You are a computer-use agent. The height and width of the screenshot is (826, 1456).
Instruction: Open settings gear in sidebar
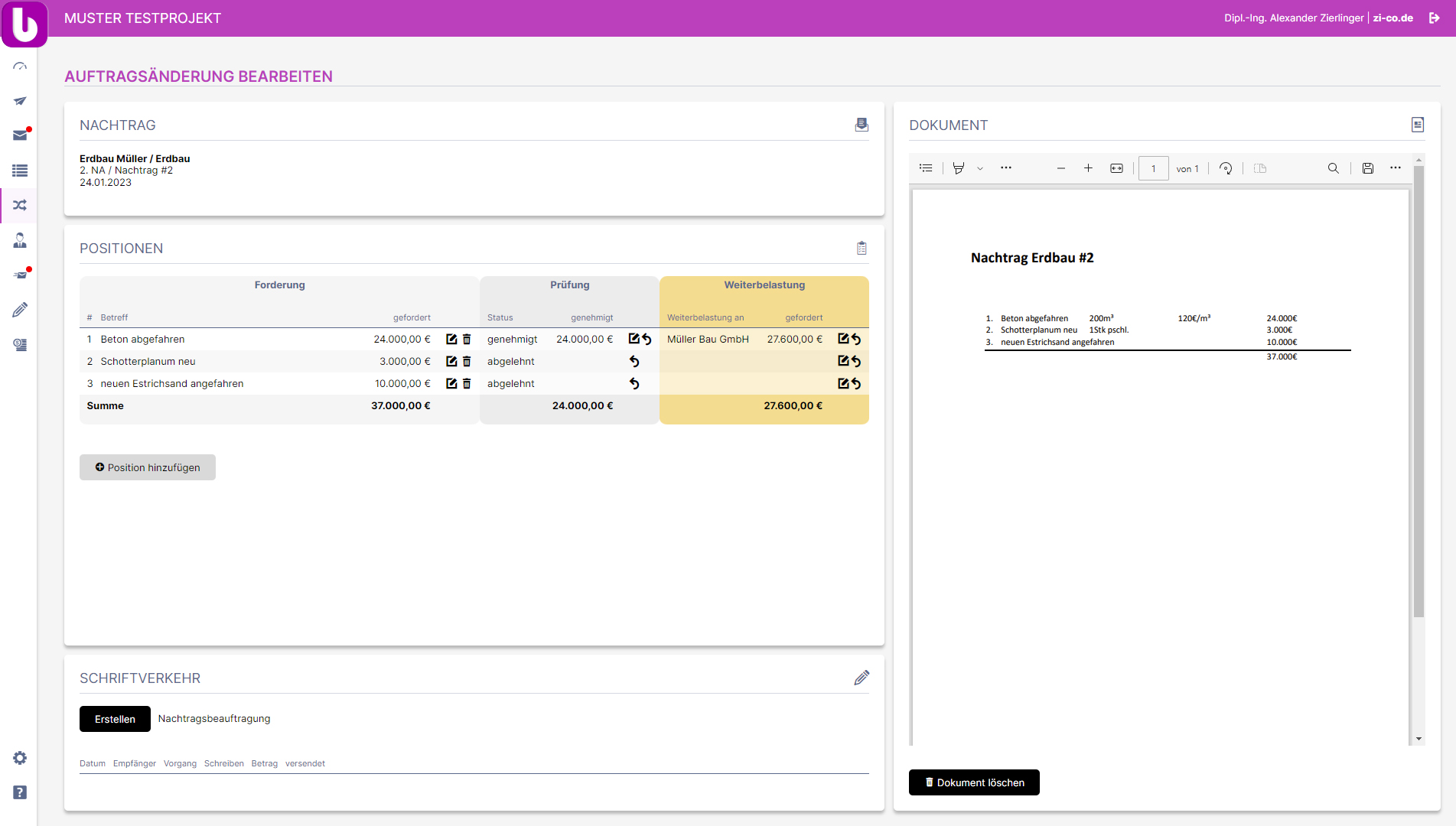click(x=20, y=758)
